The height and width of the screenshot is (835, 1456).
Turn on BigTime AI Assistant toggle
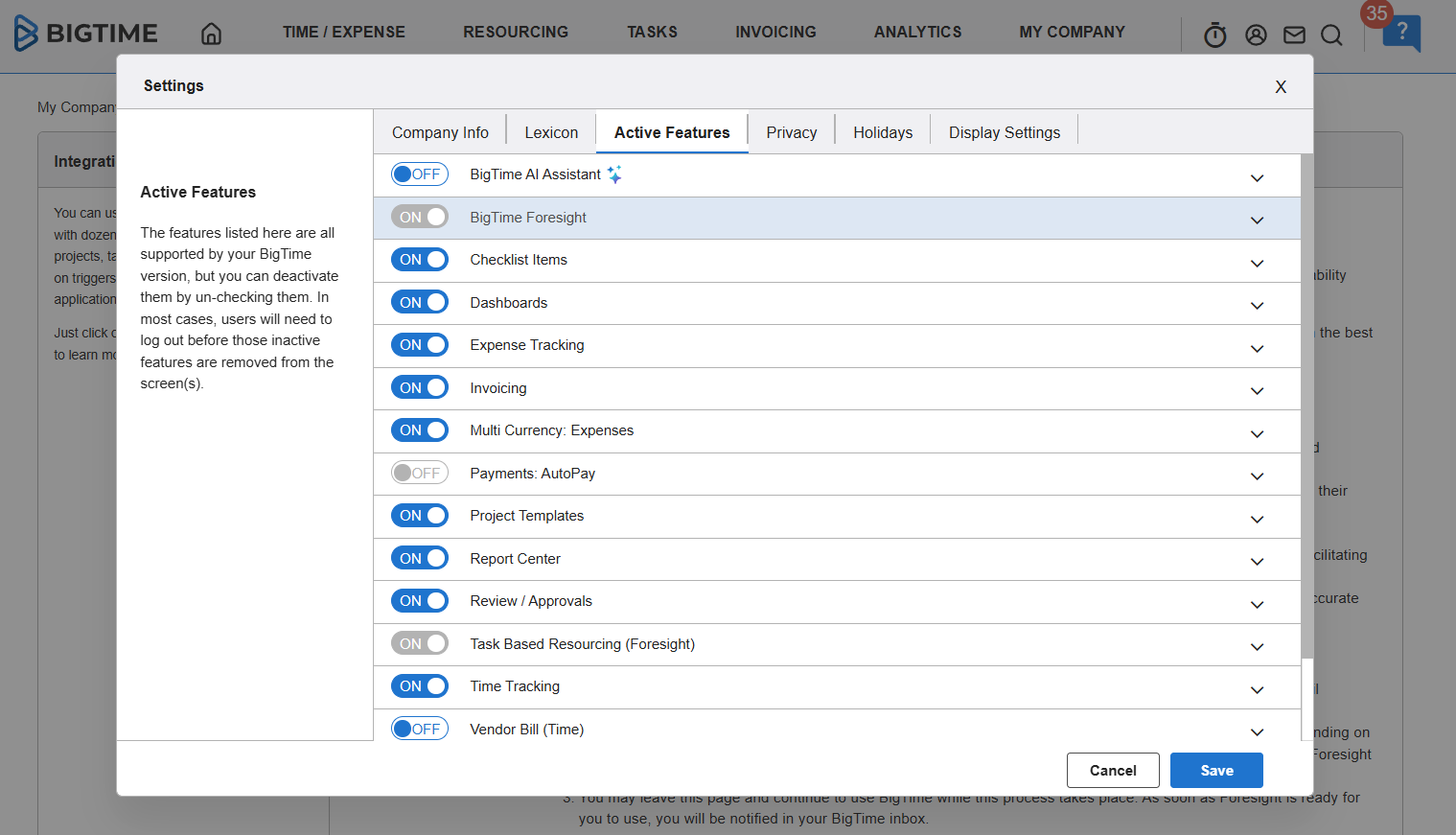tap(420, 174)
